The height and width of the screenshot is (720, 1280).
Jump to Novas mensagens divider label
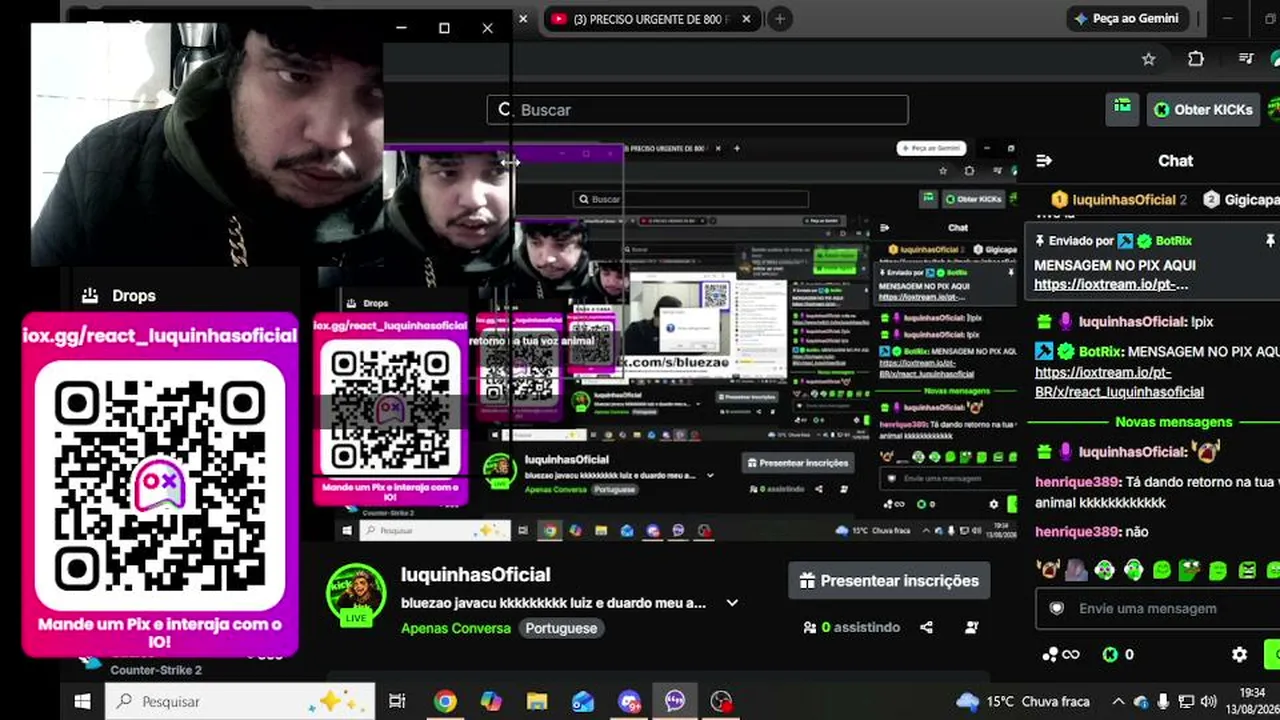pos(1174,422)
